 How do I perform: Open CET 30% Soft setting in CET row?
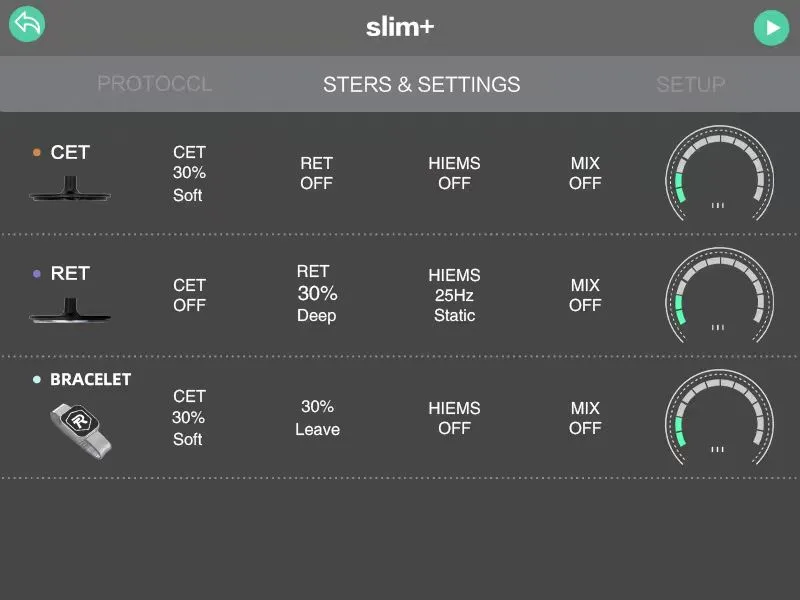click(x=188, y=174)
